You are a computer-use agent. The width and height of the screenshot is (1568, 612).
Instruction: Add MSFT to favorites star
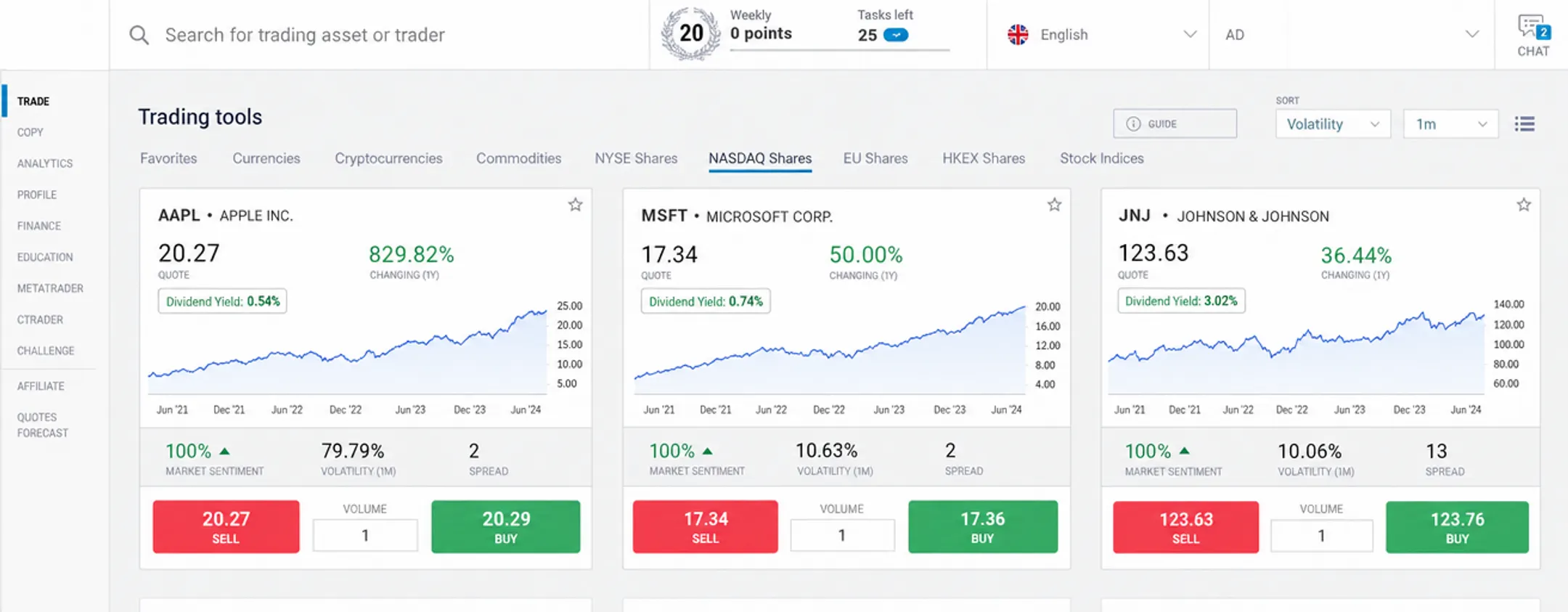[1054, 205]
